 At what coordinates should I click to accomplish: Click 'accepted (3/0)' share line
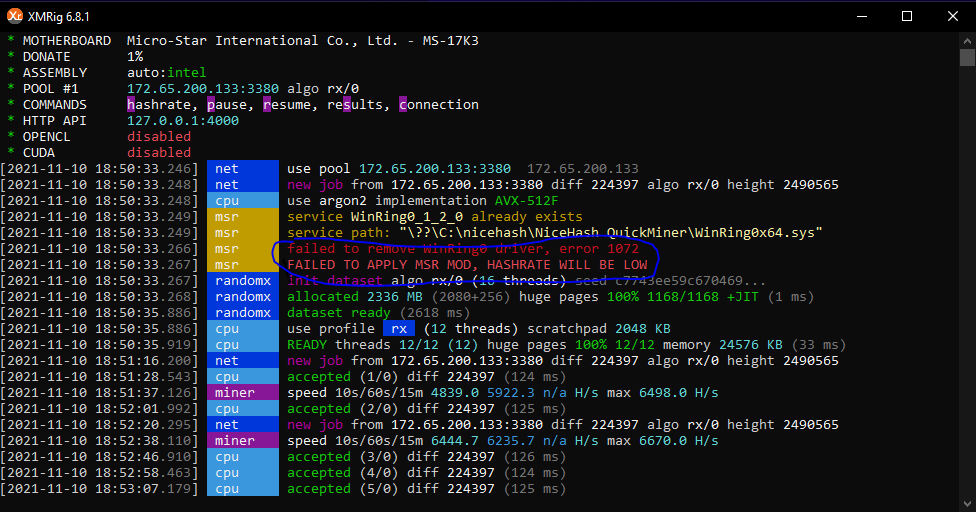pos(426,457)
